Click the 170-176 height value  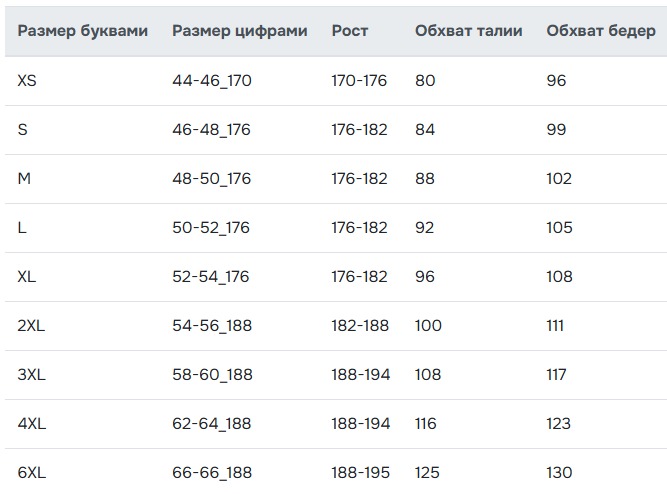pyautogui.click(x=359, y=80)
